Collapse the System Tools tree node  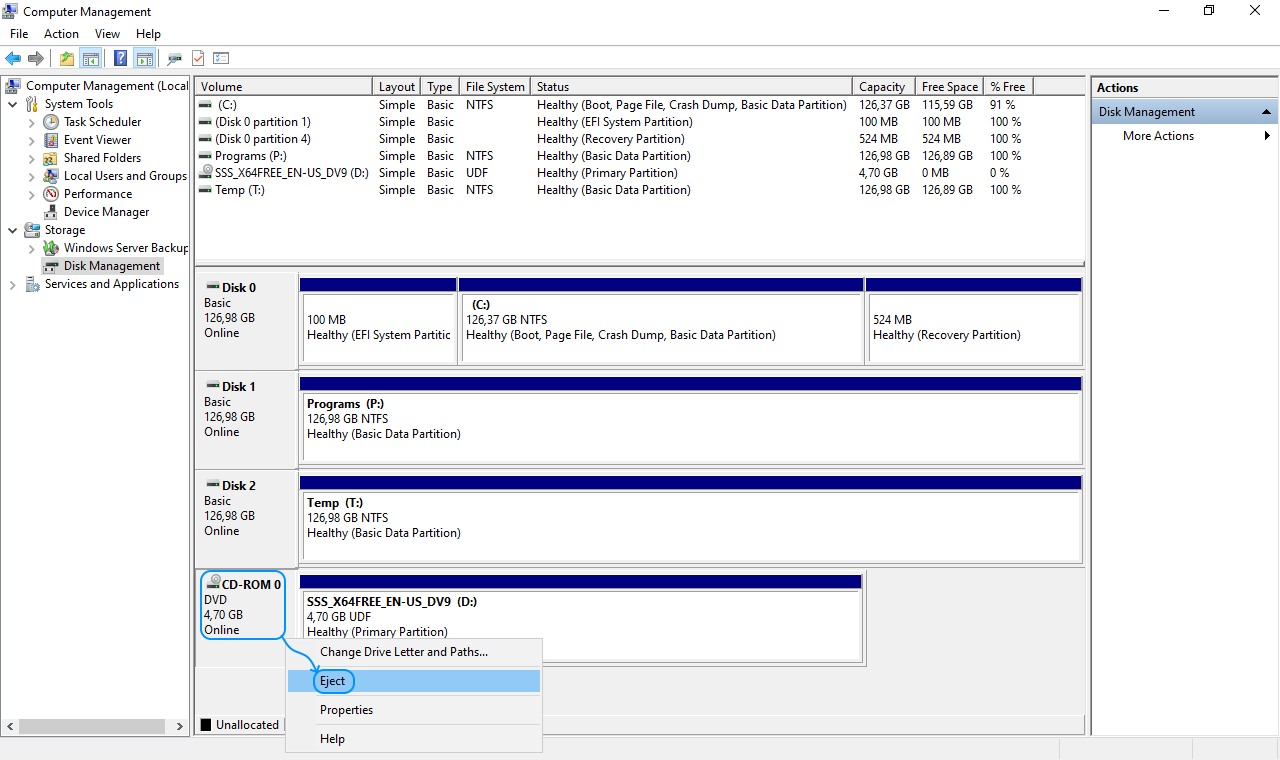point(13,104)
